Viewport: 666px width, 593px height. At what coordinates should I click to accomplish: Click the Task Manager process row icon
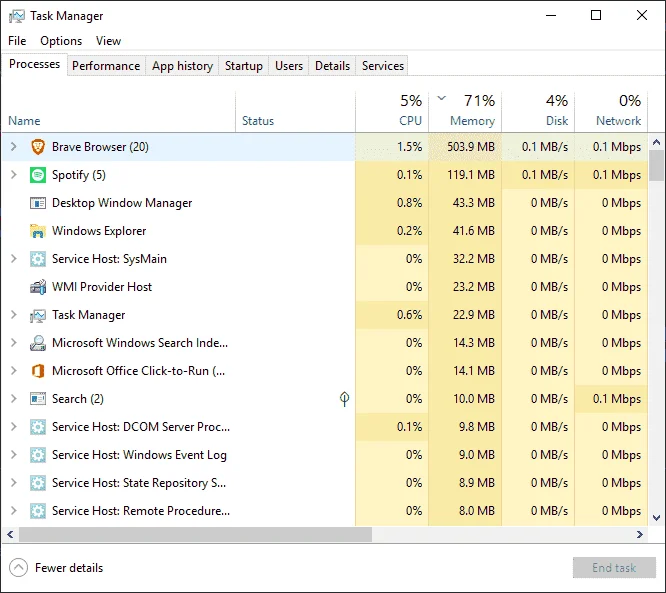(38, 315)
